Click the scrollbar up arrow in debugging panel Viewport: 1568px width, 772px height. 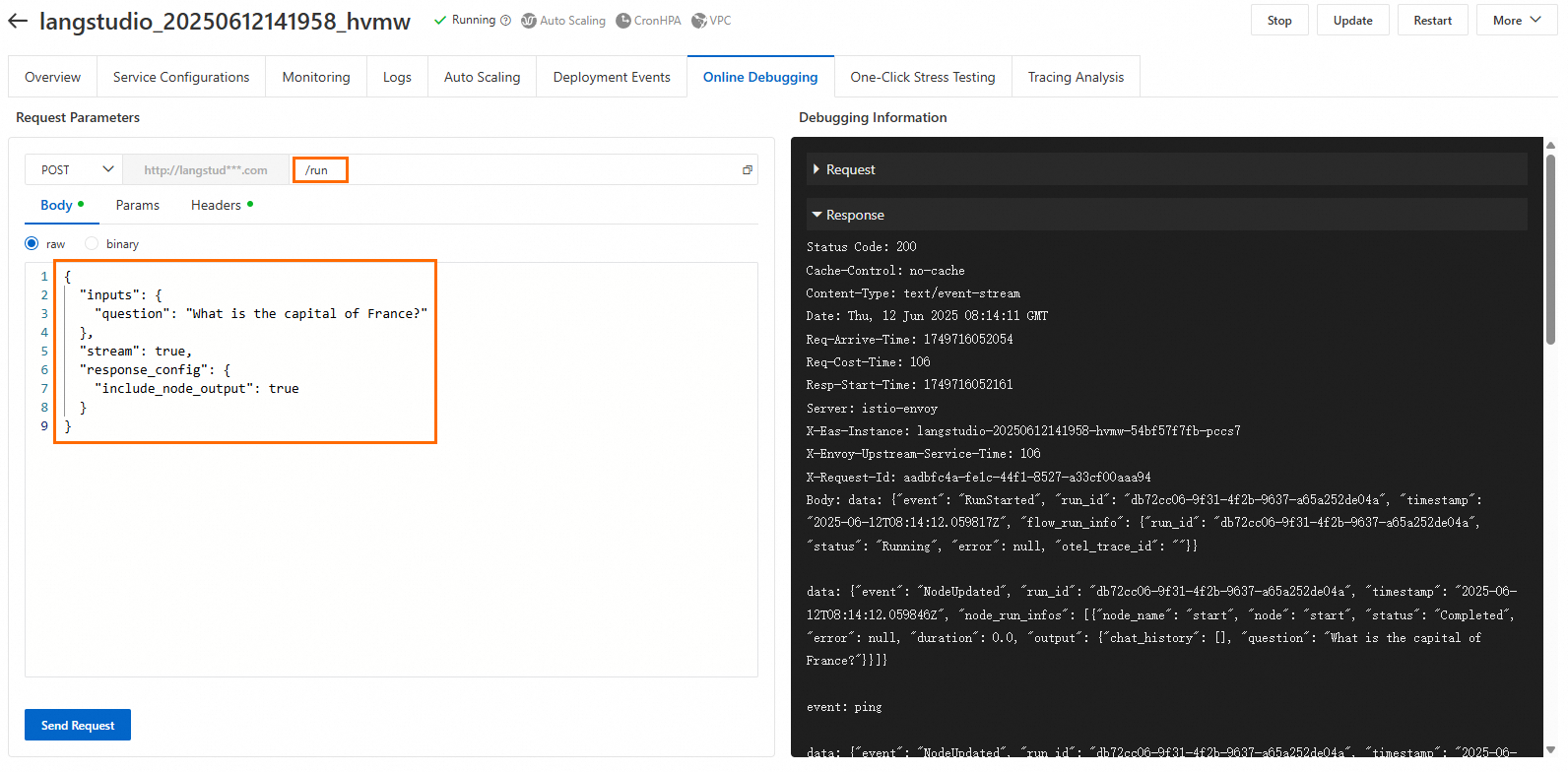pyautogui.click(x=1550, y=146)
